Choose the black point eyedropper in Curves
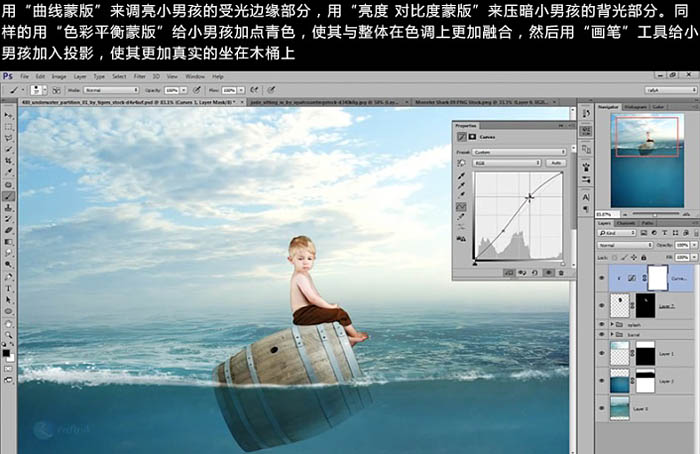 click(x=461, y=175)
